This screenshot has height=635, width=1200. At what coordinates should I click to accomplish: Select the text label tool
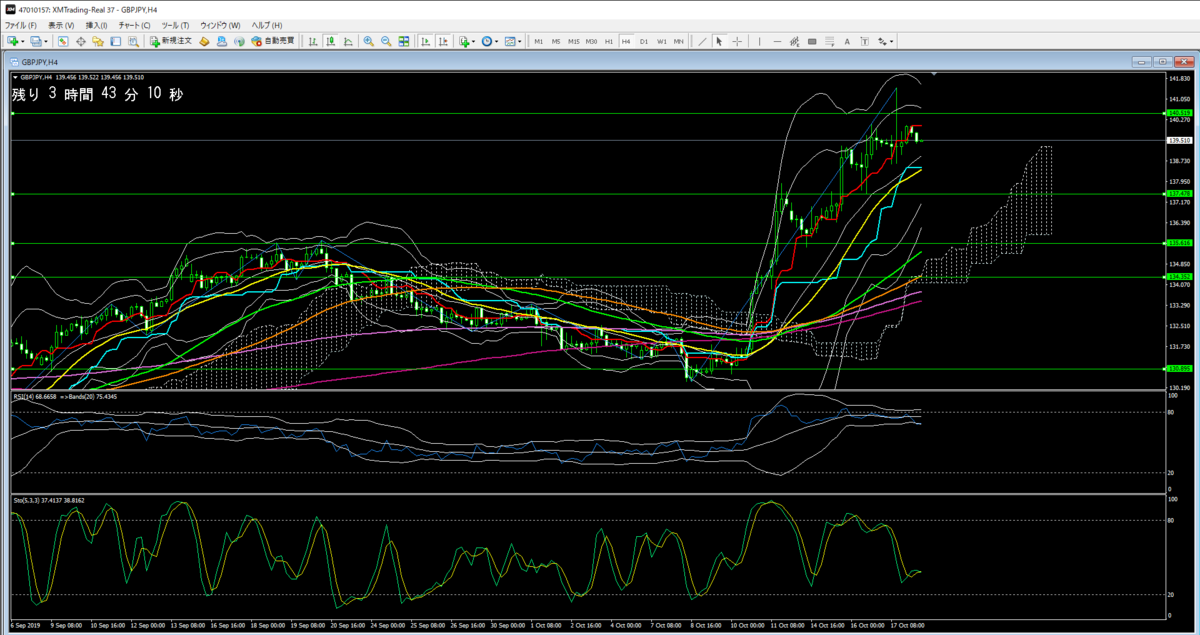(847, 41)
